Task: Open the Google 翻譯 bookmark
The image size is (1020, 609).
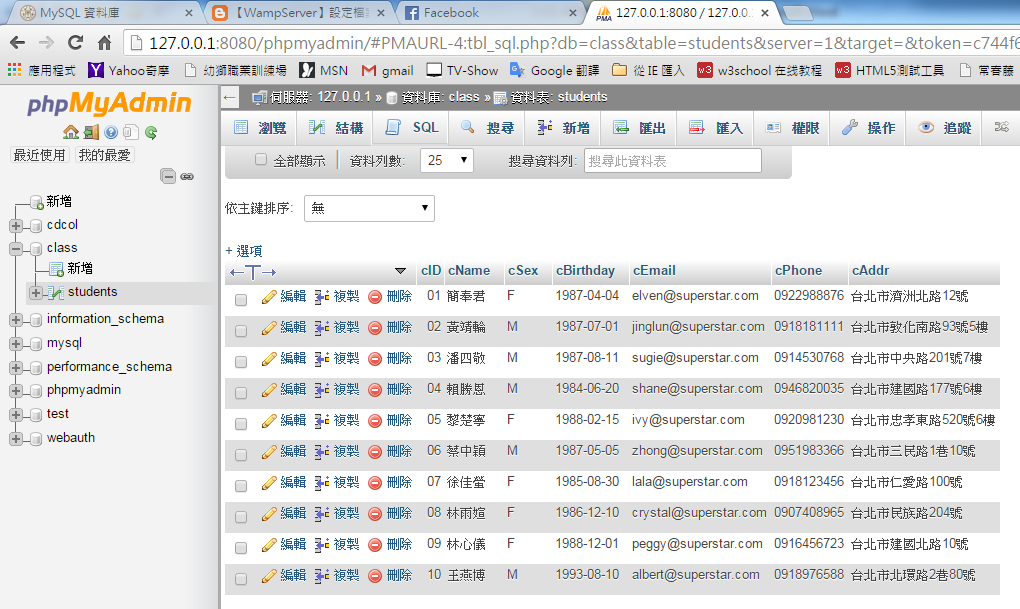Action: pos(554,70)
